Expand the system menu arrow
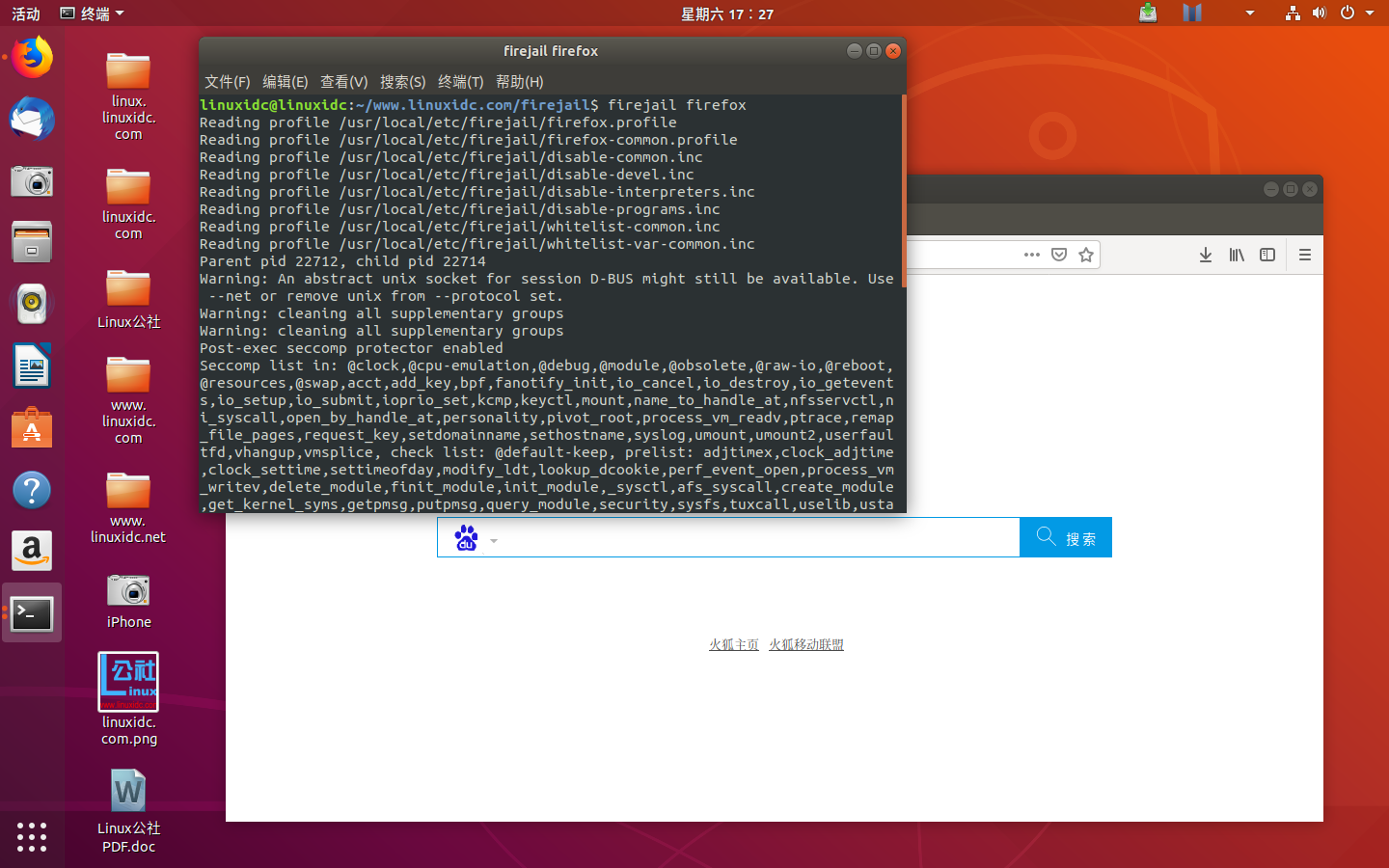 point(1370,14)
